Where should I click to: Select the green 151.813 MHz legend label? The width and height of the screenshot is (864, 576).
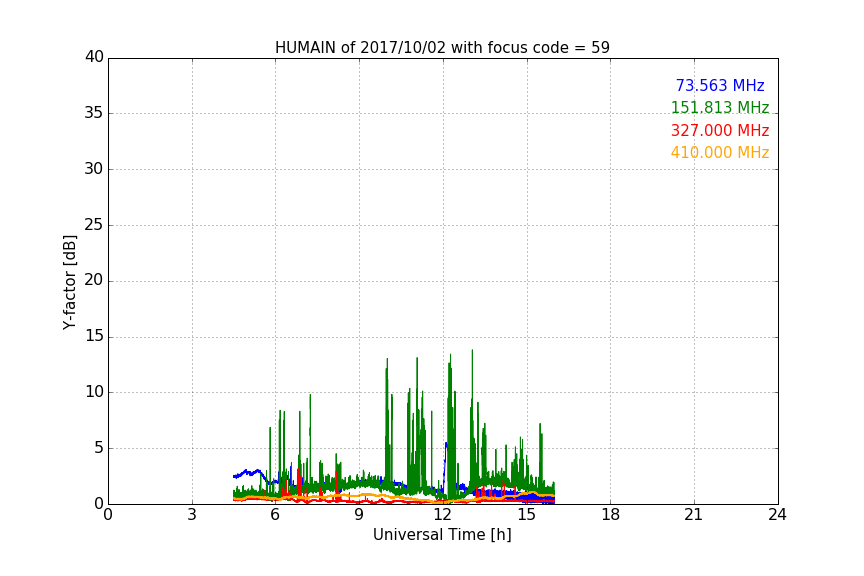[x=720, y=107]
